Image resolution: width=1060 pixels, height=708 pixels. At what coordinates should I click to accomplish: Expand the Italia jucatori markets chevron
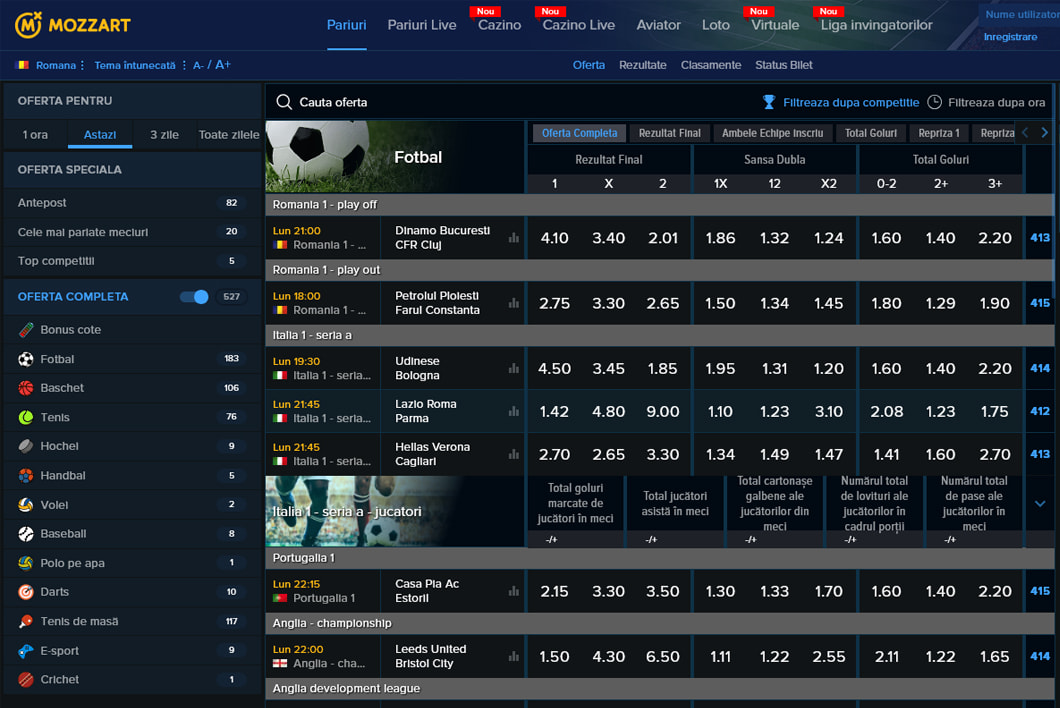[x=1040, y=504]
